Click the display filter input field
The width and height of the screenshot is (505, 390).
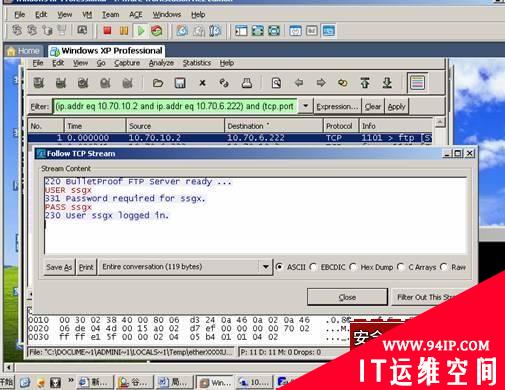point(175,106)
